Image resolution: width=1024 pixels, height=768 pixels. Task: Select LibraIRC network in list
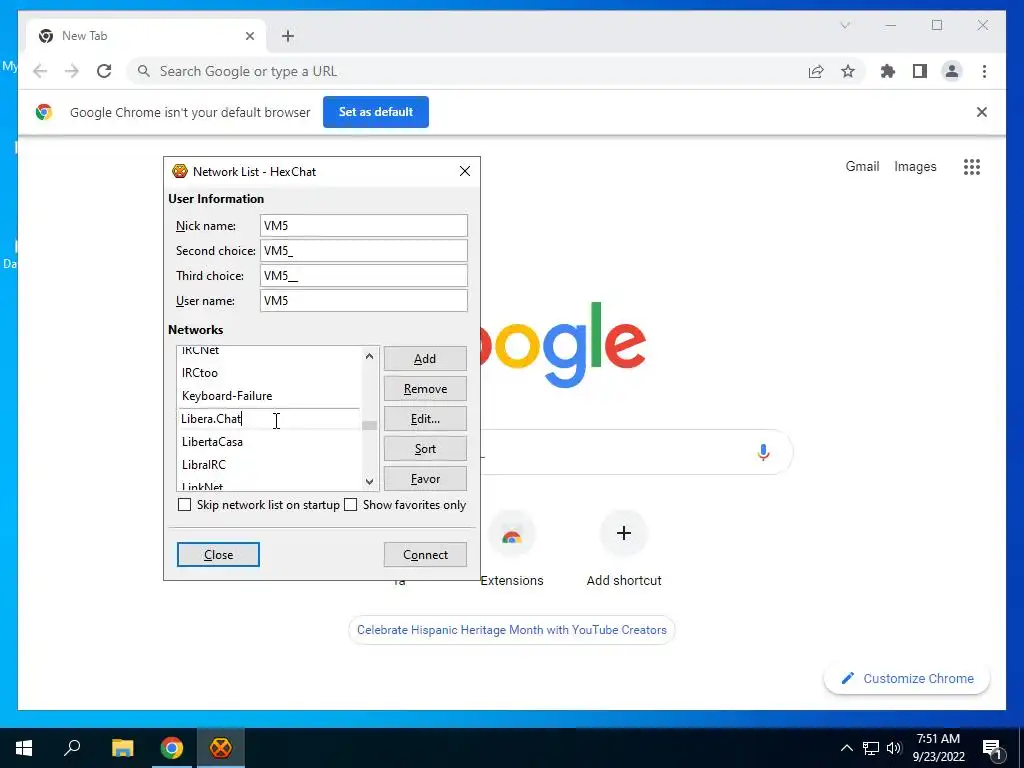269,465
